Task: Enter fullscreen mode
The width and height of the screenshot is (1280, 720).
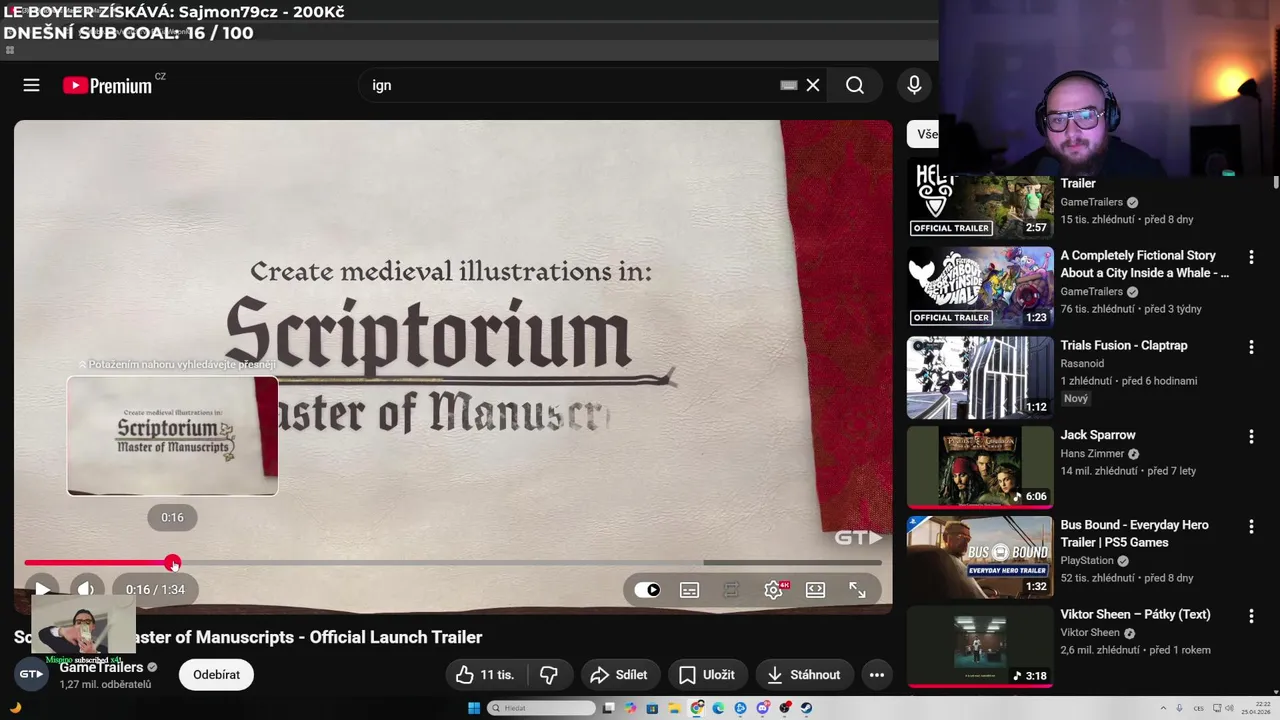Action: (857, 590)
